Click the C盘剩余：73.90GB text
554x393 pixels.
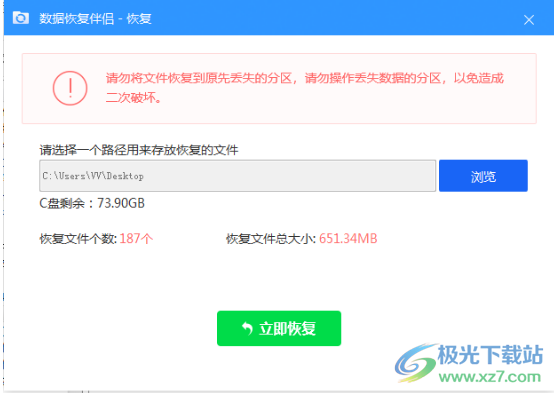coord(92,203)
